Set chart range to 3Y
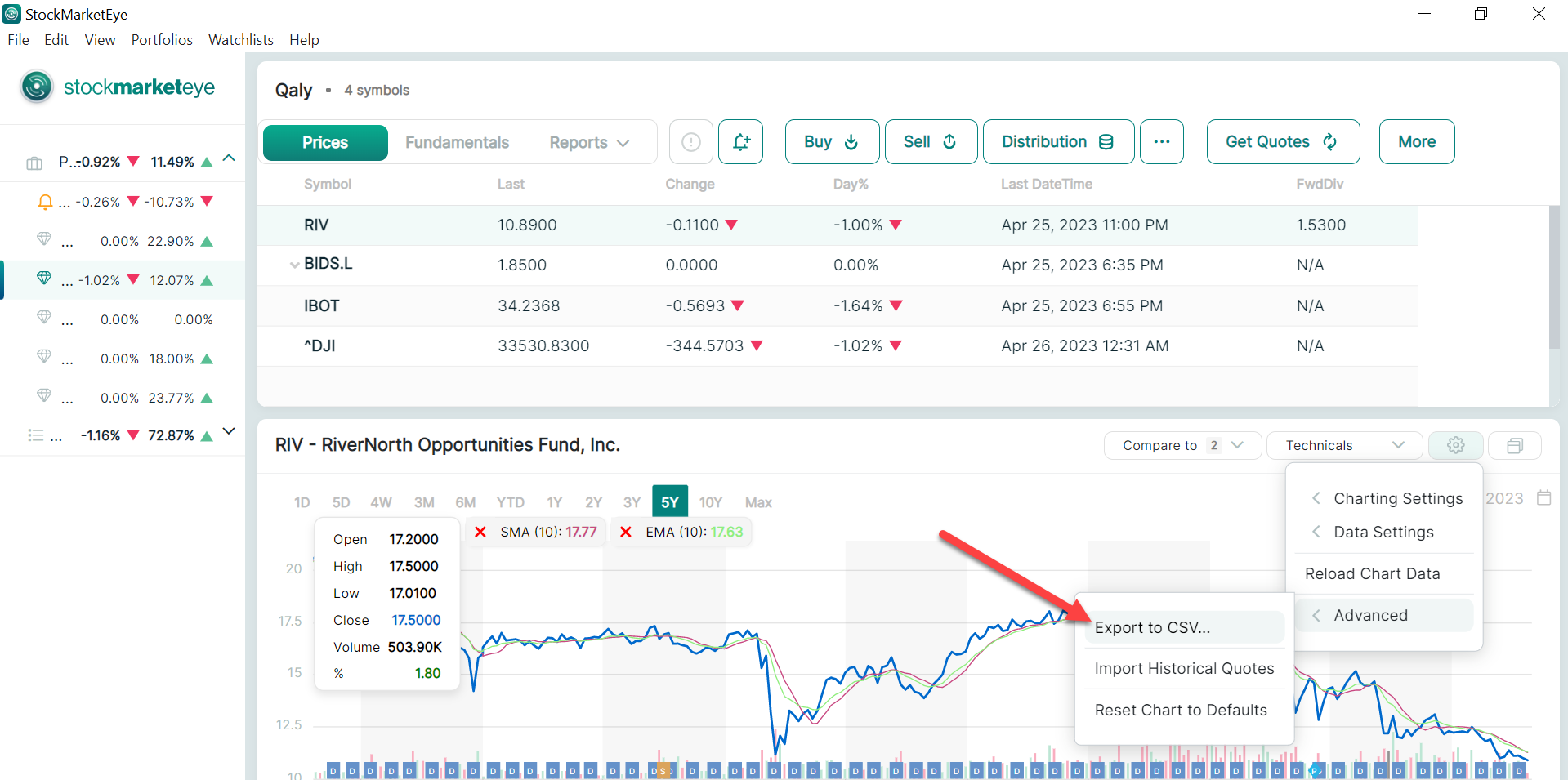The image size is (1568, 780). [x=632, y=502]
